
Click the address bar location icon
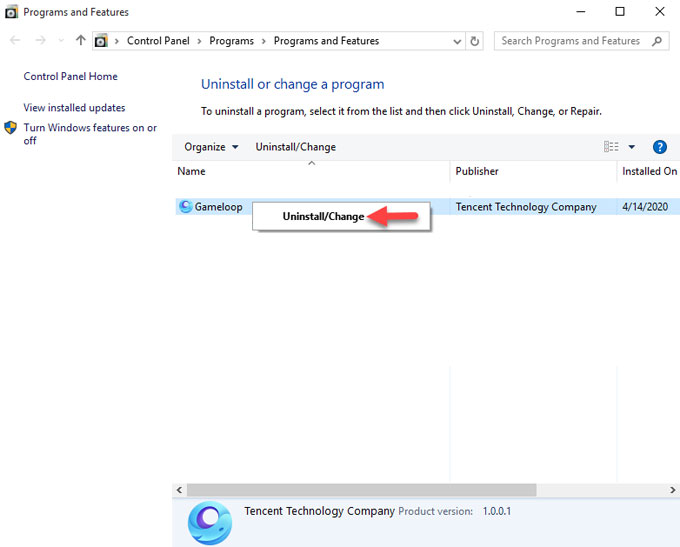click(x=101, y=41)
